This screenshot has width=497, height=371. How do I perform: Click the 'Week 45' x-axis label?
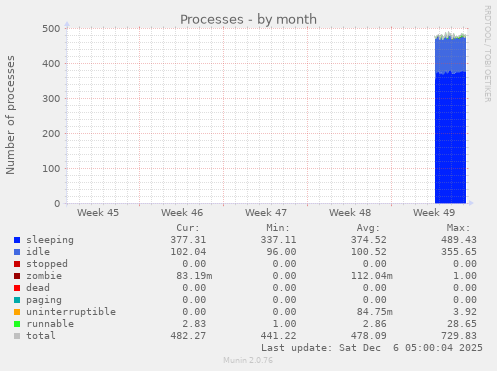pyautogui.click(x=98, y=213)
